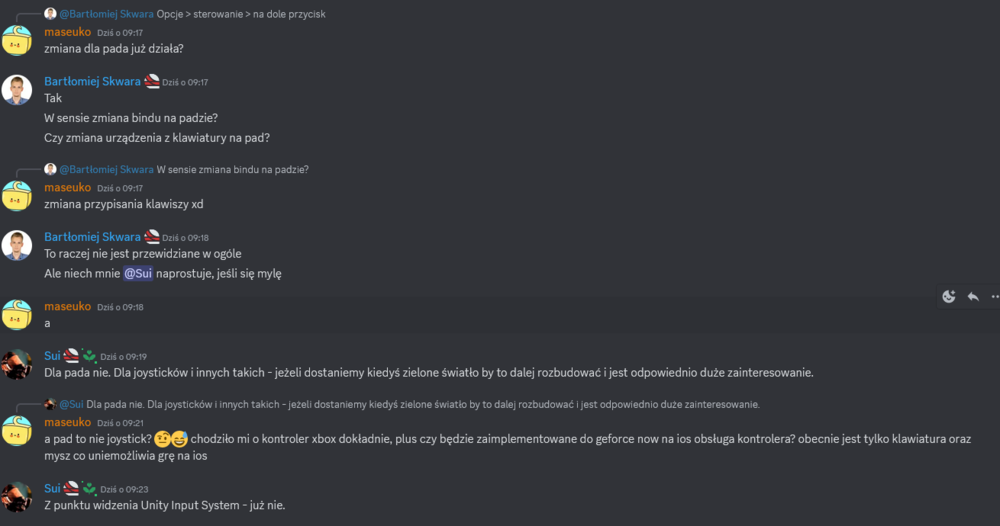This screenshot has width=1000, height=526.
Task: Click Sui's username at 09:19
Action: [x=53, y=355]
